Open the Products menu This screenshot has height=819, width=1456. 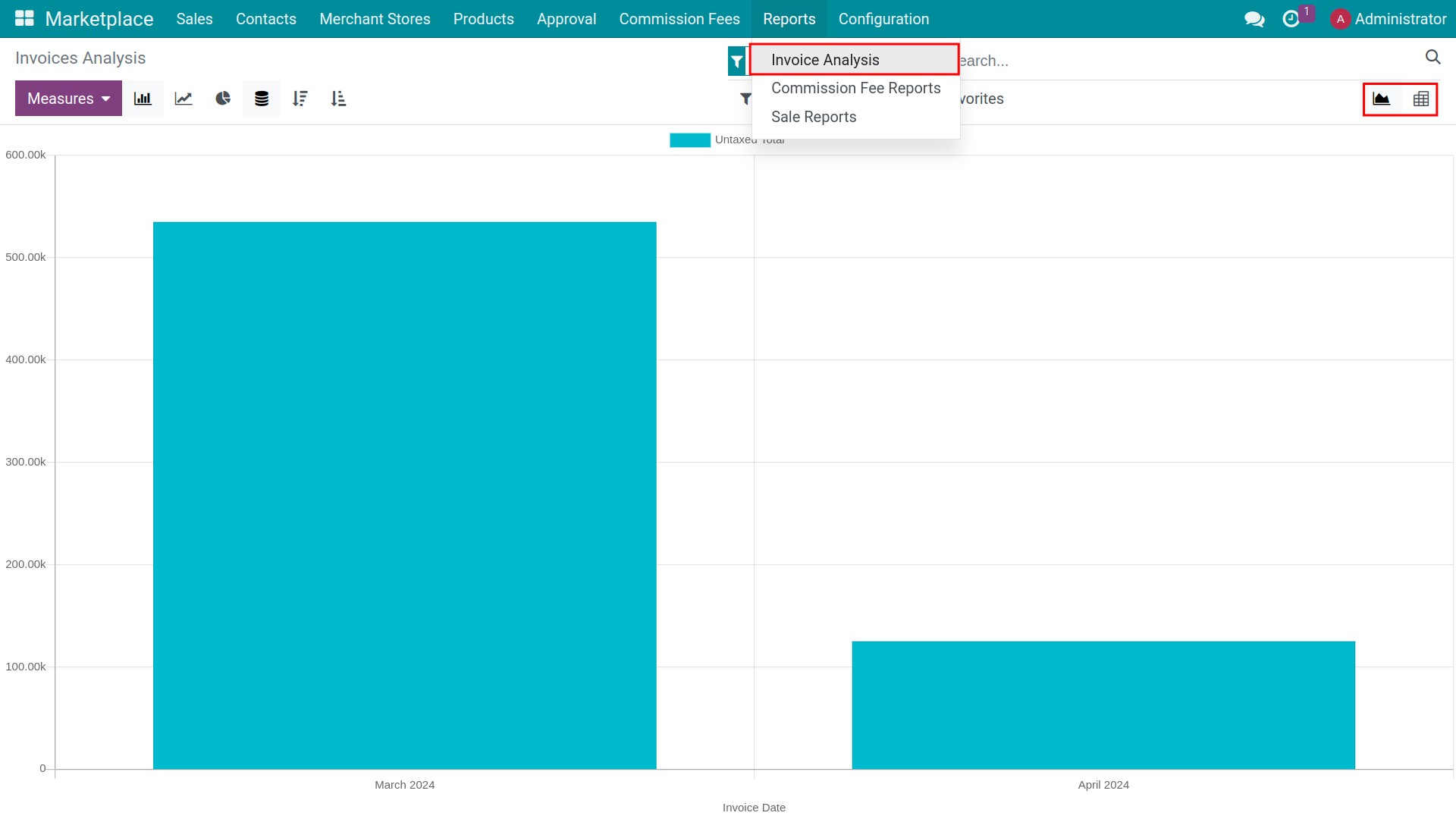[484, 19]
